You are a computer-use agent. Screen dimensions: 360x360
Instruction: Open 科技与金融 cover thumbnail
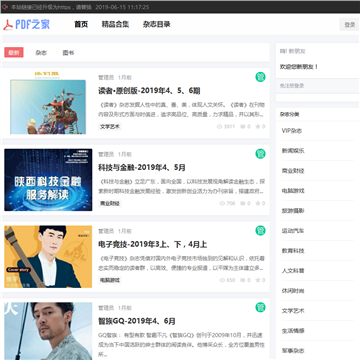48,180
